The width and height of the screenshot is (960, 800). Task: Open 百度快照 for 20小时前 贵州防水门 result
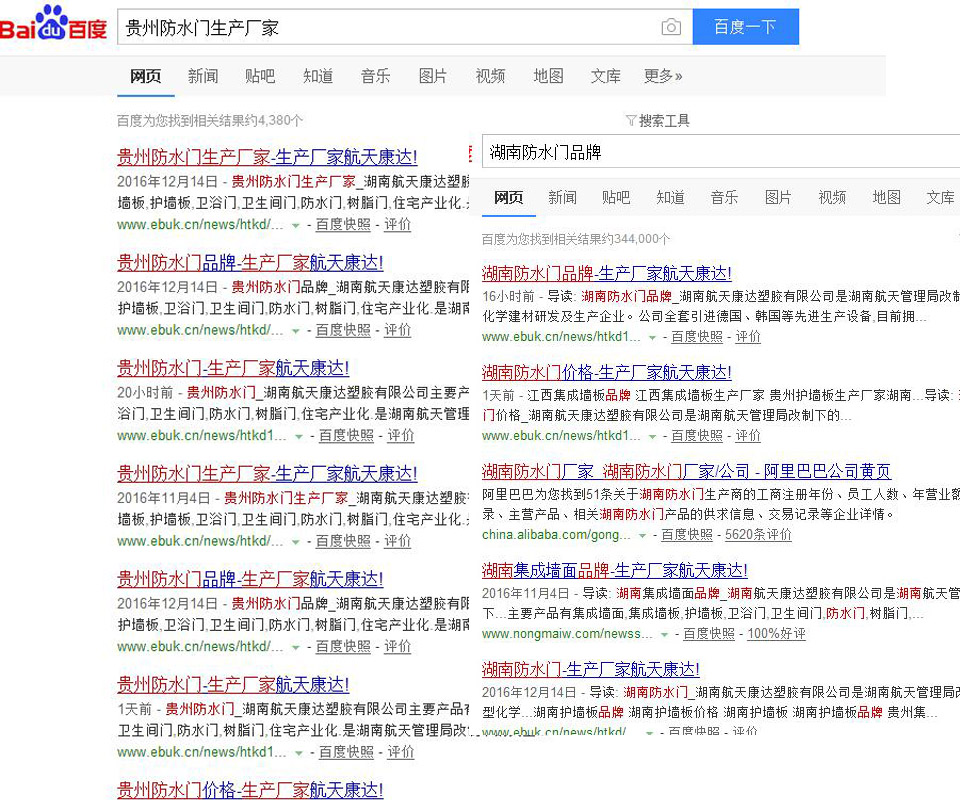pyautogui.click(x=347, y=435)
